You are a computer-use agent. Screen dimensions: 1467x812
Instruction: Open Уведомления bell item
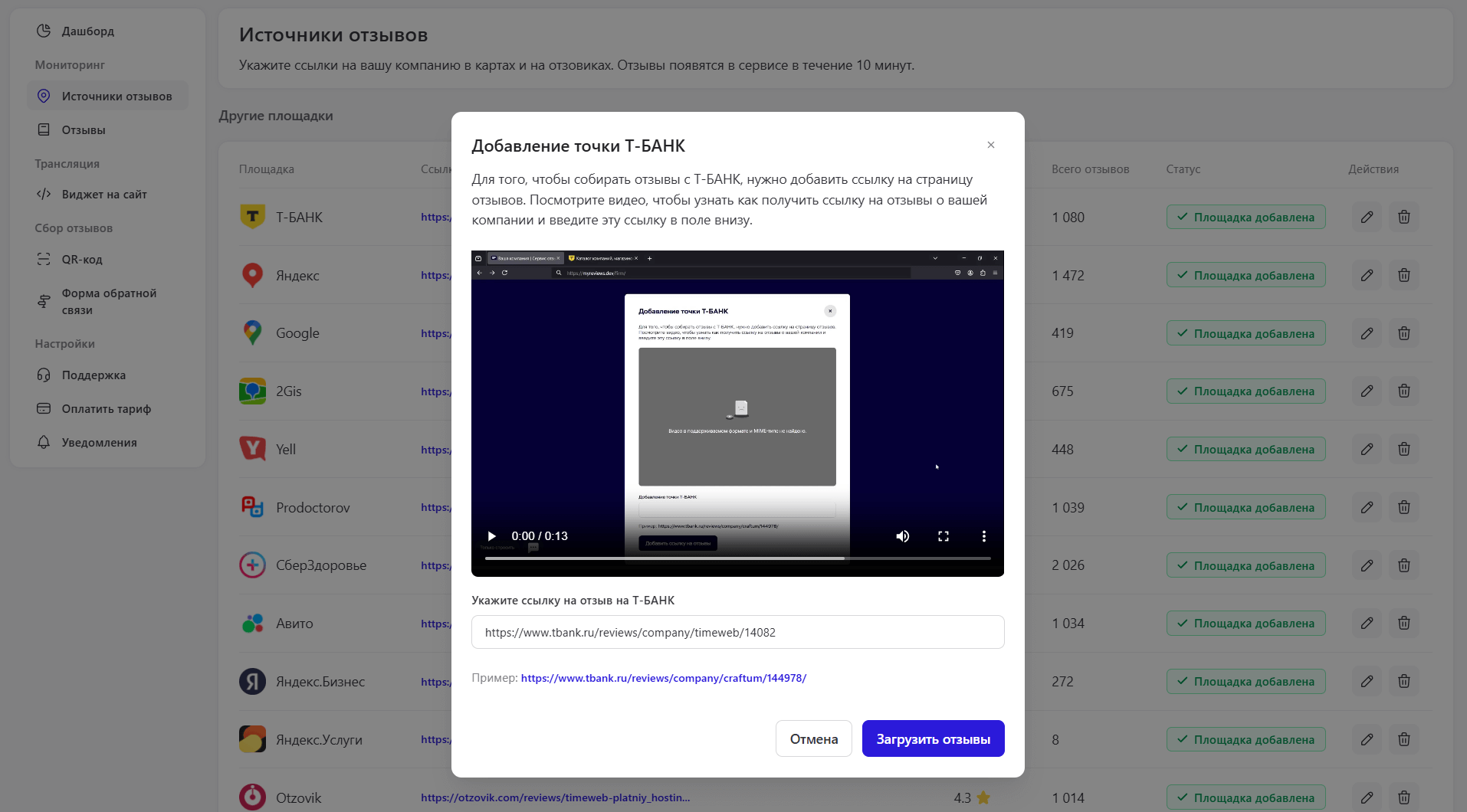coord(99,443)
